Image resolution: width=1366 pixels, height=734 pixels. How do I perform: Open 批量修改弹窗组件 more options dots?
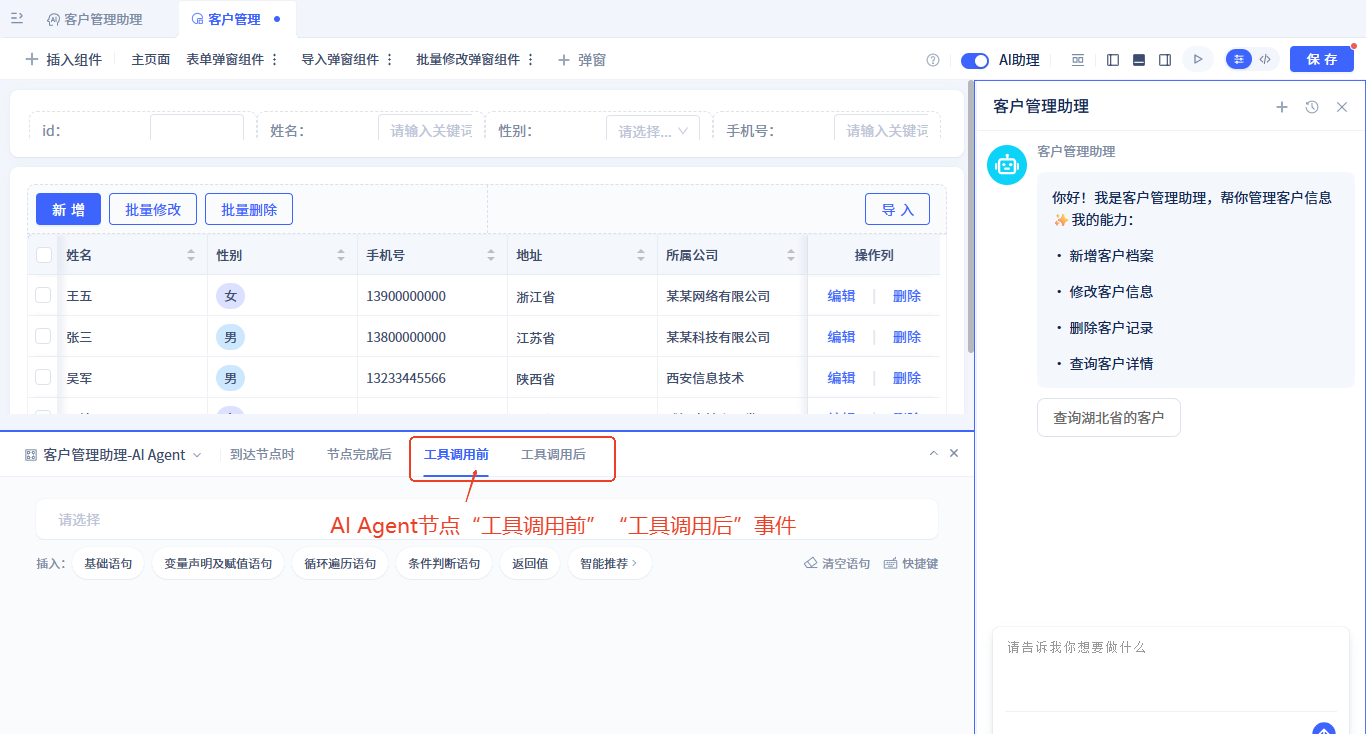coord(531,60)
